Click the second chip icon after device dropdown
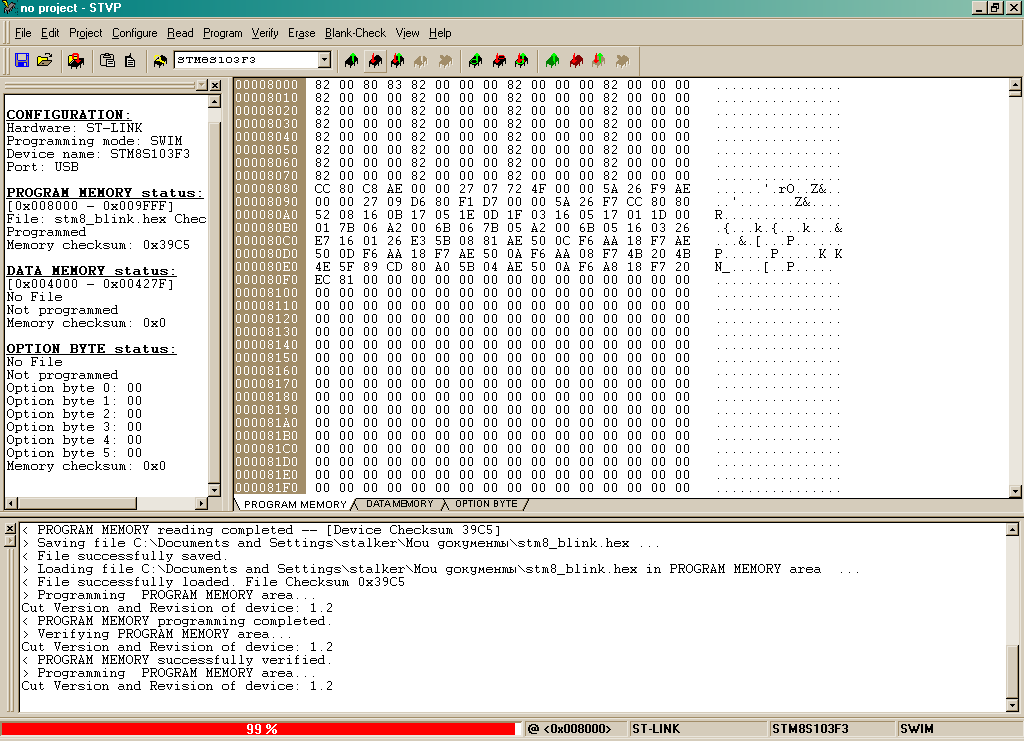This screenshot has width=1024, height=741. pos(375,60)
